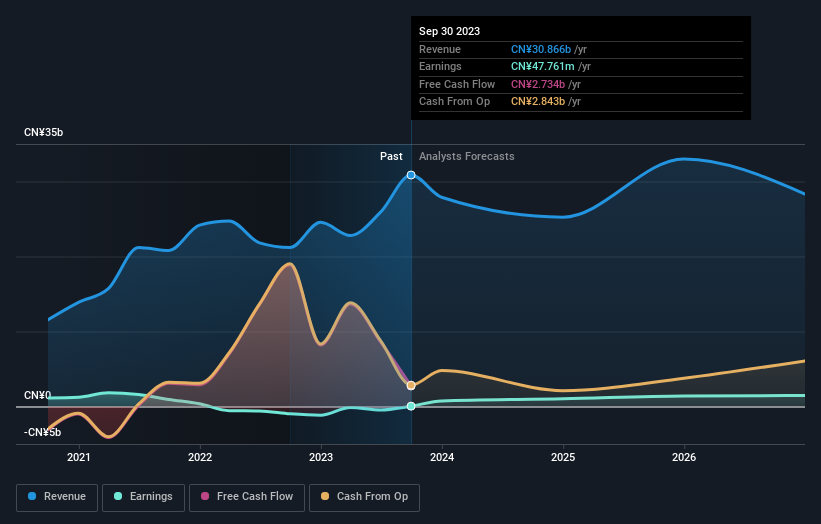This screenshot has height=524, width=821.
Task: Toggle the Free Cash Flow legend series
Action: (247, 497)
